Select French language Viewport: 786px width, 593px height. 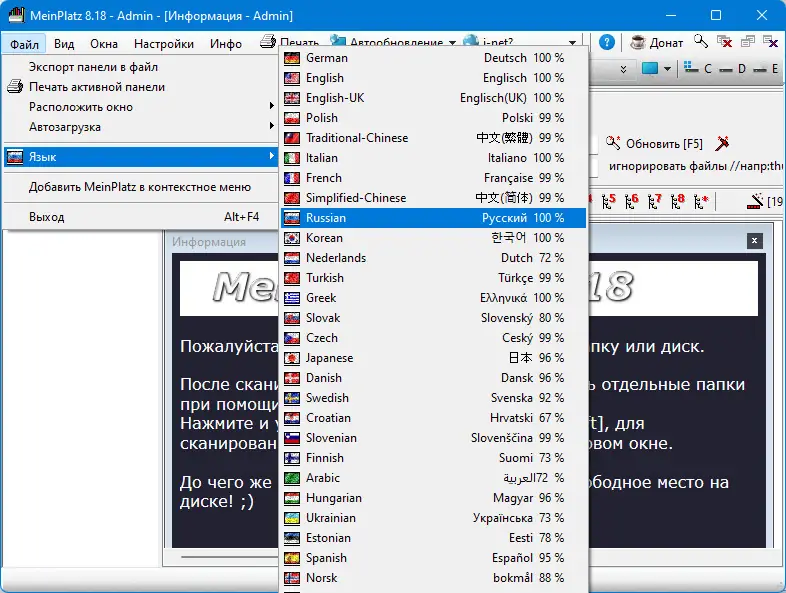433,178
